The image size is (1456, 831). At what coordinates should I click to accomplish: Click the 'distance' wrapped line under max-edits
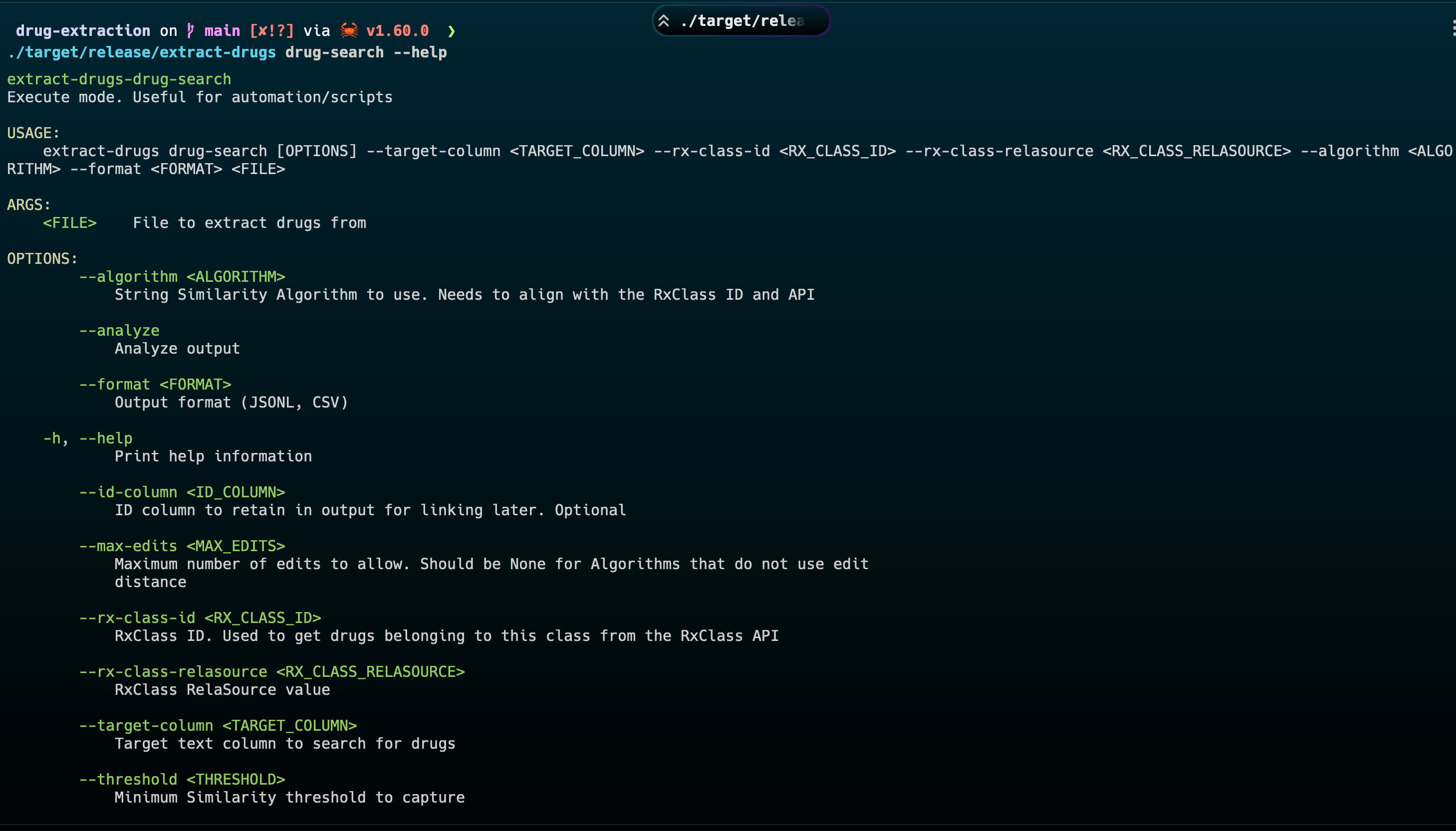[x=151, y=582]
